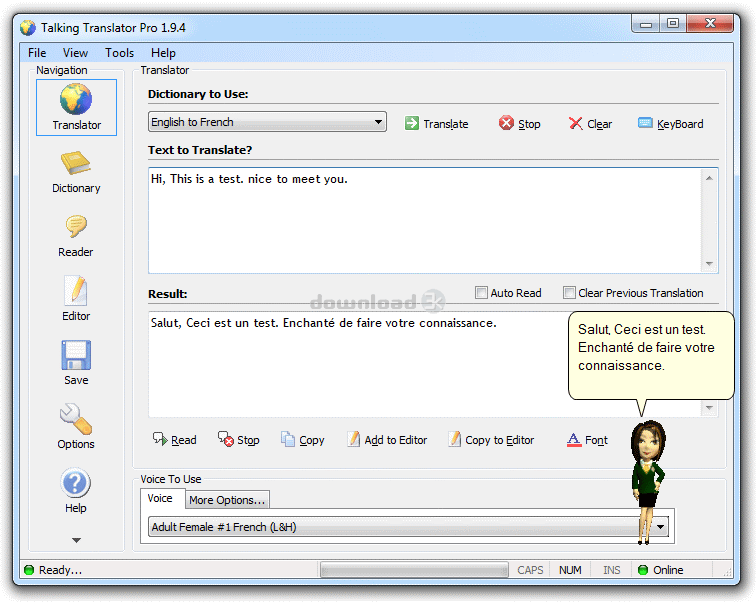Click the NUM status bar indicator
This screenshot has height=602, width=756.
570,570
